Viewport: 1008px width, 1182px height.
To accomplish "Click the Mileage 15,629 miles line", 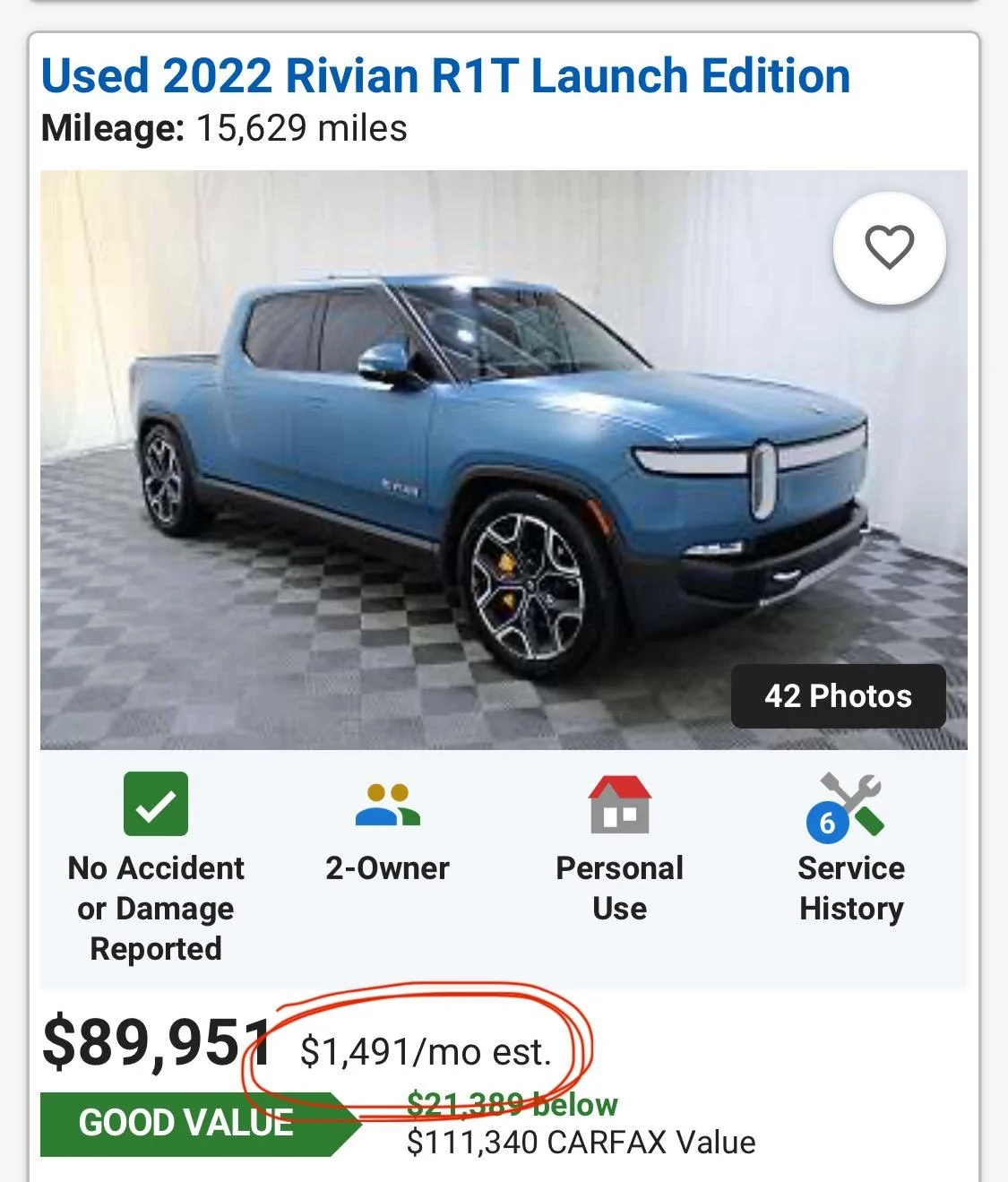I will [x=224, y=128].
